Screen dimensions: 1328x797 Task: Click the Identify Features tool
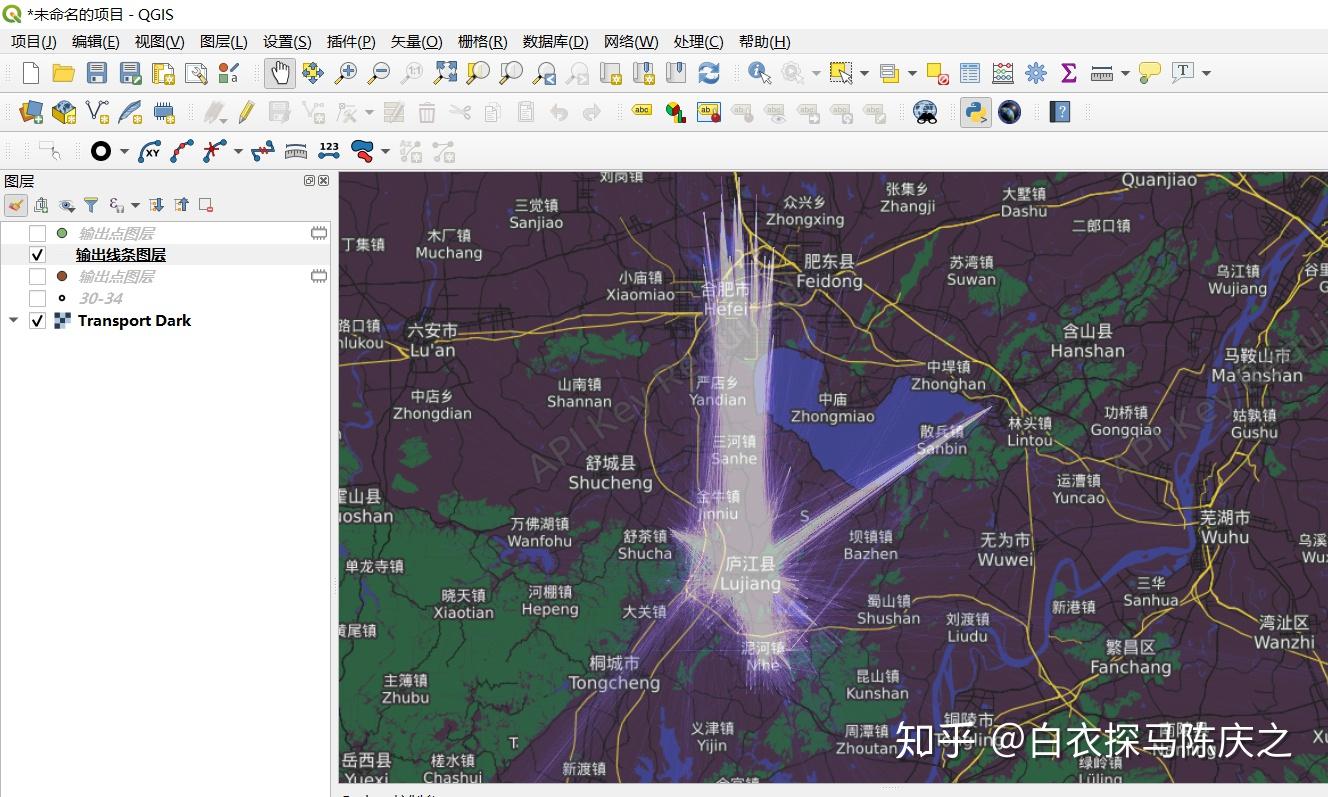(757, 72)
